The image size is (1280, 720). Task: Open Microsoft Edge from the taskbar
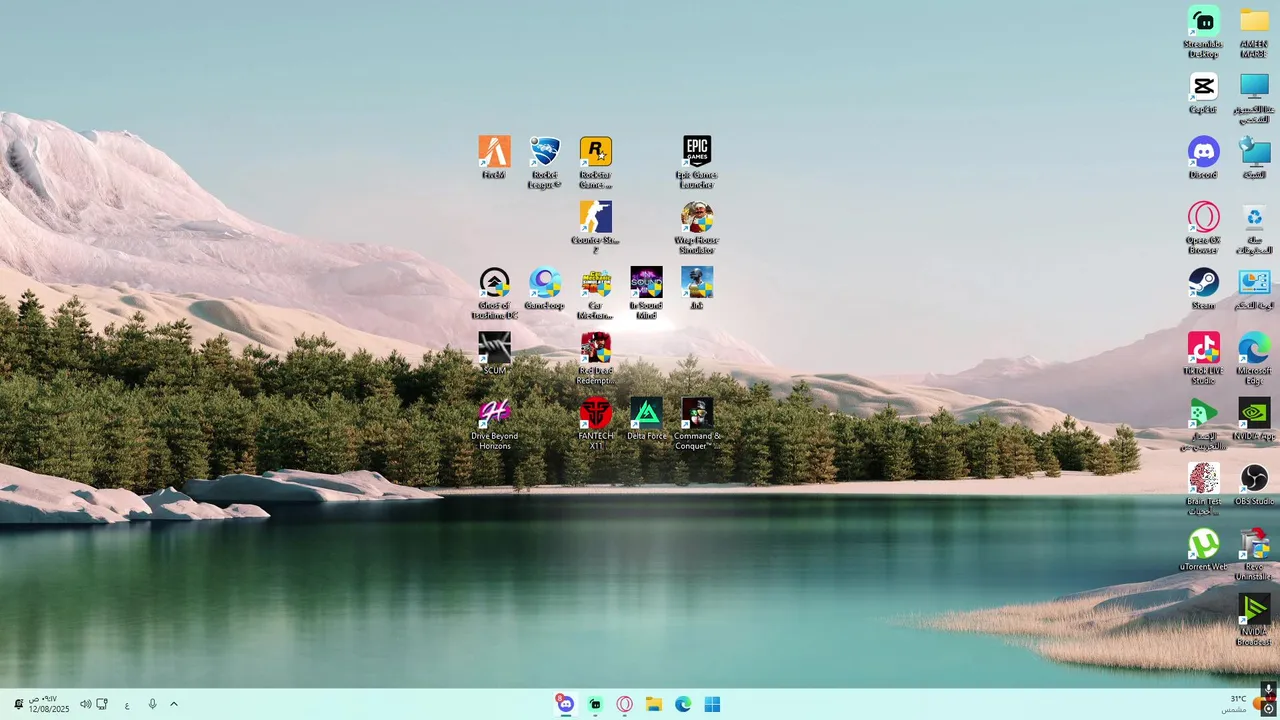click(x=683, y=704)
